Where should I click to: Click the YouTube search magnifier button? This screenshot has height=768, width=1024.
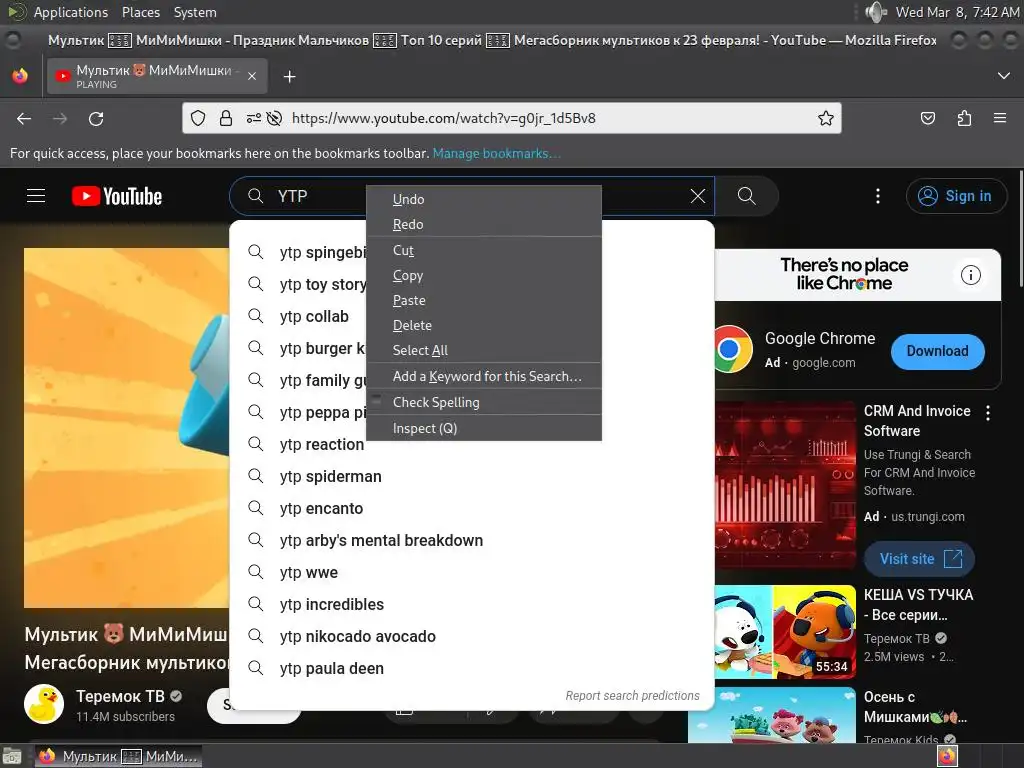tap(746, 196)
